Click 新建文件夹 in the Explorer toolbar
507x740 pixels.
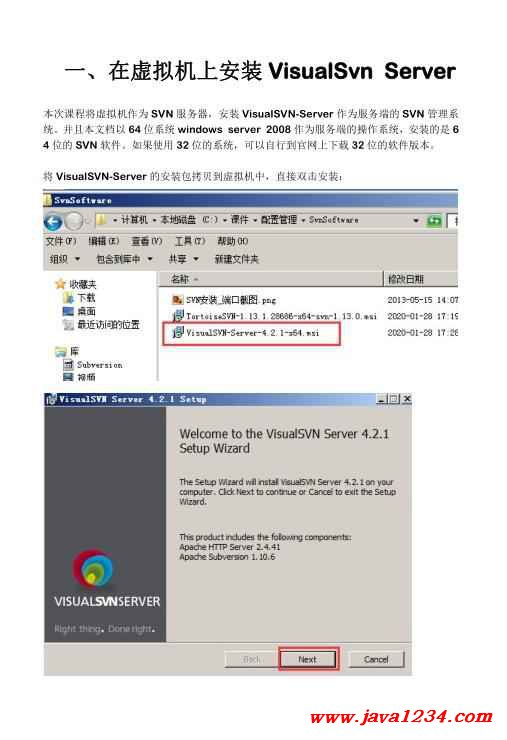click(237, 259)
